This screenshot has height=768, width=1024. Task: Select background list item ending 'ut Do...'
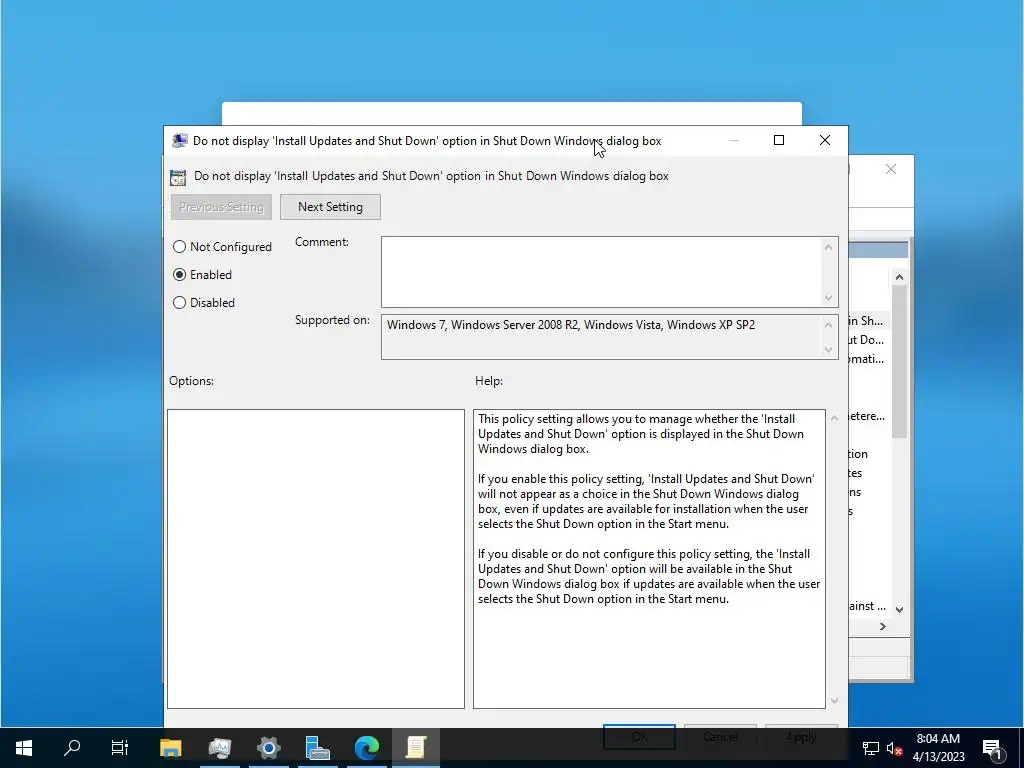point(866,340)
